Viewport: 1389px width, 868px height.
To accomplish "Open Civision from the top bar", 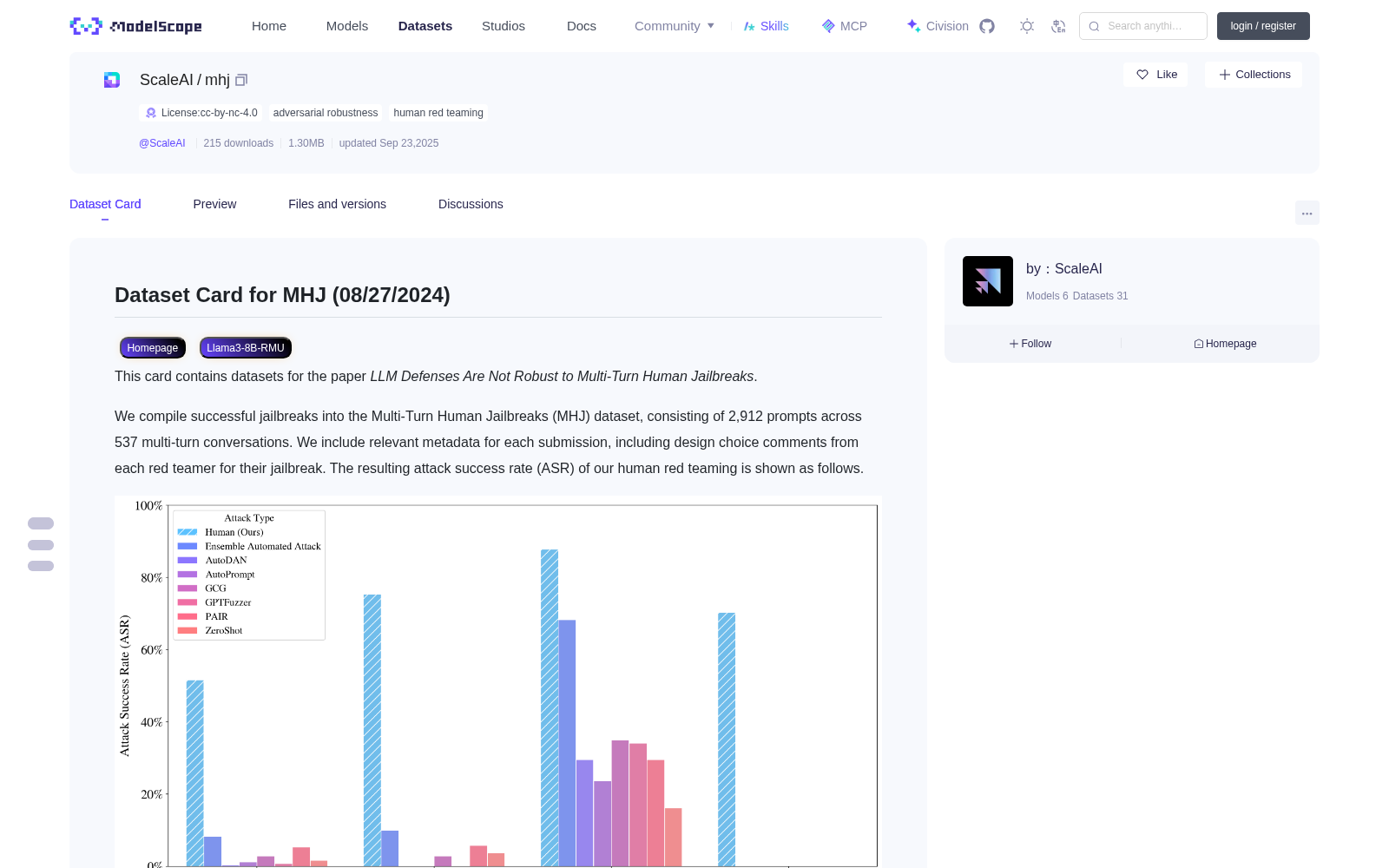I will pyautogui.click(x=938, y=26).
